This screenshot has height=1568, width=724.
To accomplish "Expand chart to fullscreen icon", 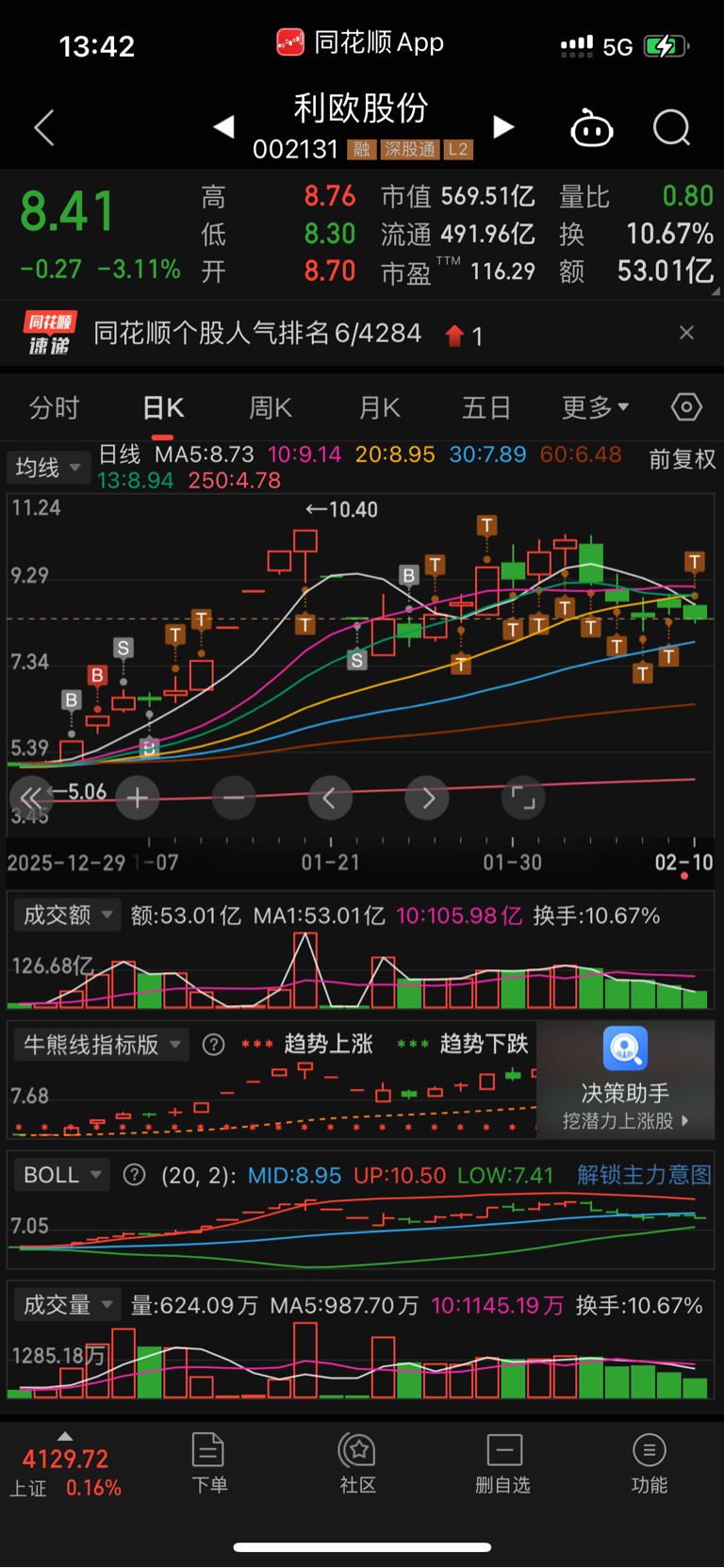I will point(523,799).
